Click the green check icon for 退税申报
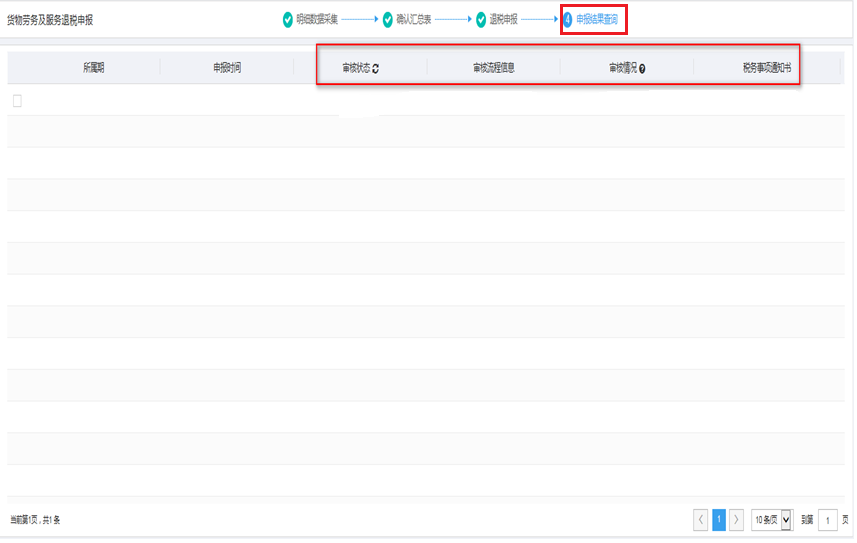The width and height of the screenshot is (857, 543). coord(480,19)
